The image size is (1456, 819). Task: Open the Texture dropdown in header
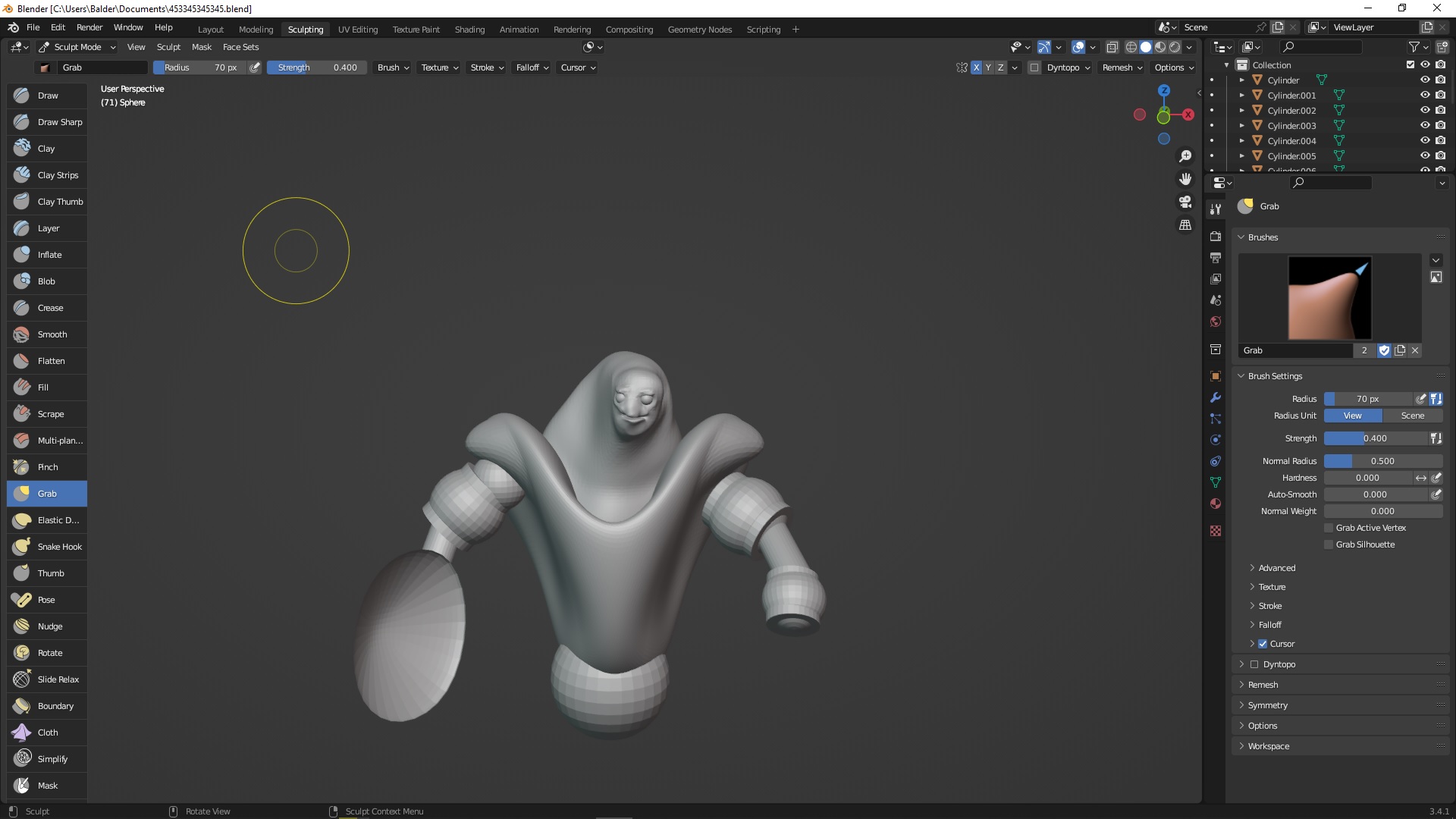click(x=440, y=67)
